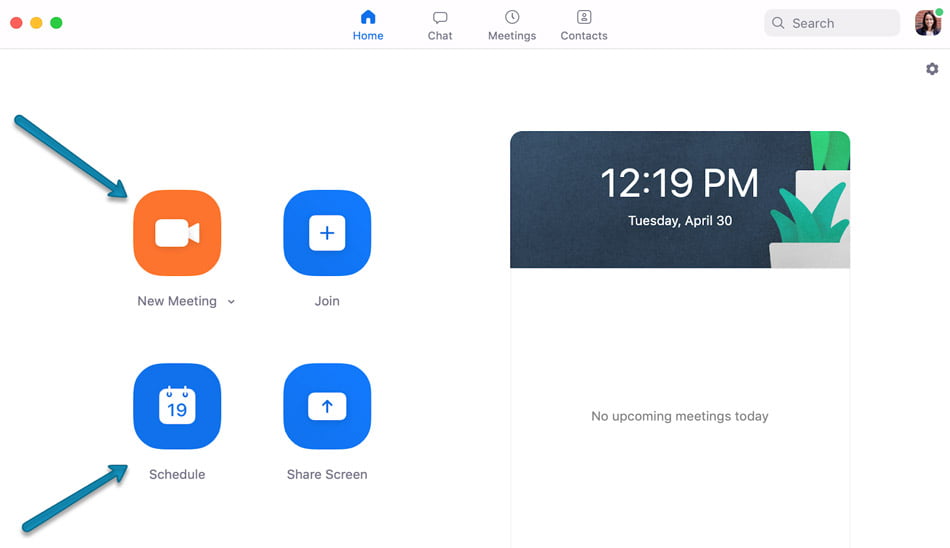Start a New Meeting with the orange camera icon
The height and width of the screenshot is (548, 950).
pyautogui.click(x=177, y=233)
